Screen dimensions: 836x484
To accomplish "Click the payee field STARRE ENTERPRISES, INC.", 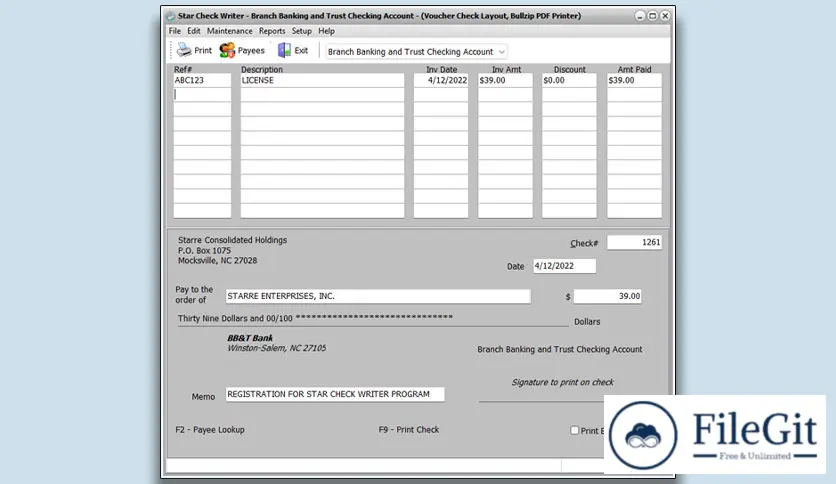I will 377,296.
